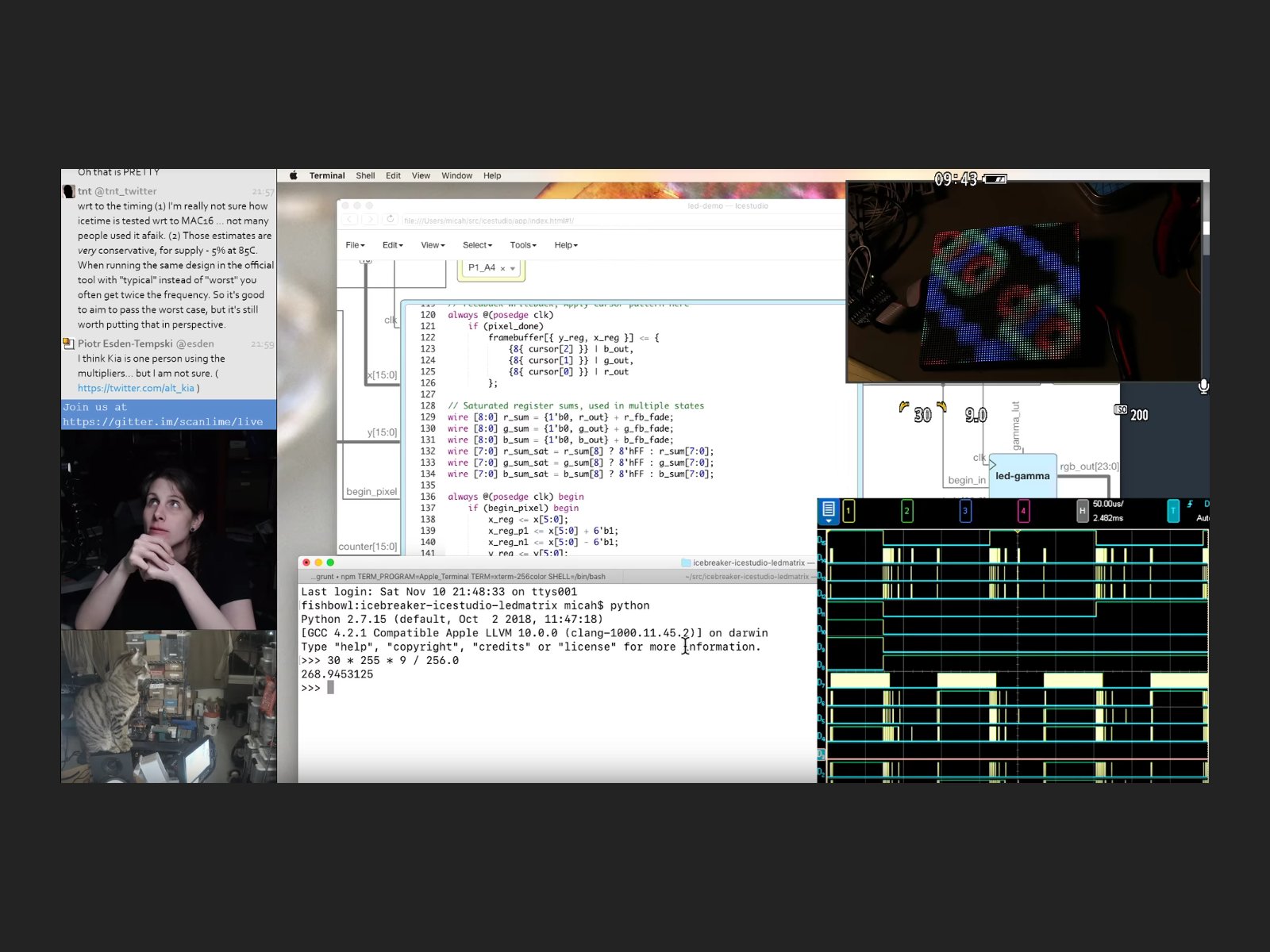Open the Icestudio Select dropdown menu
Image resolution: width=1270 pixels, height=952 pixels.
477,245
